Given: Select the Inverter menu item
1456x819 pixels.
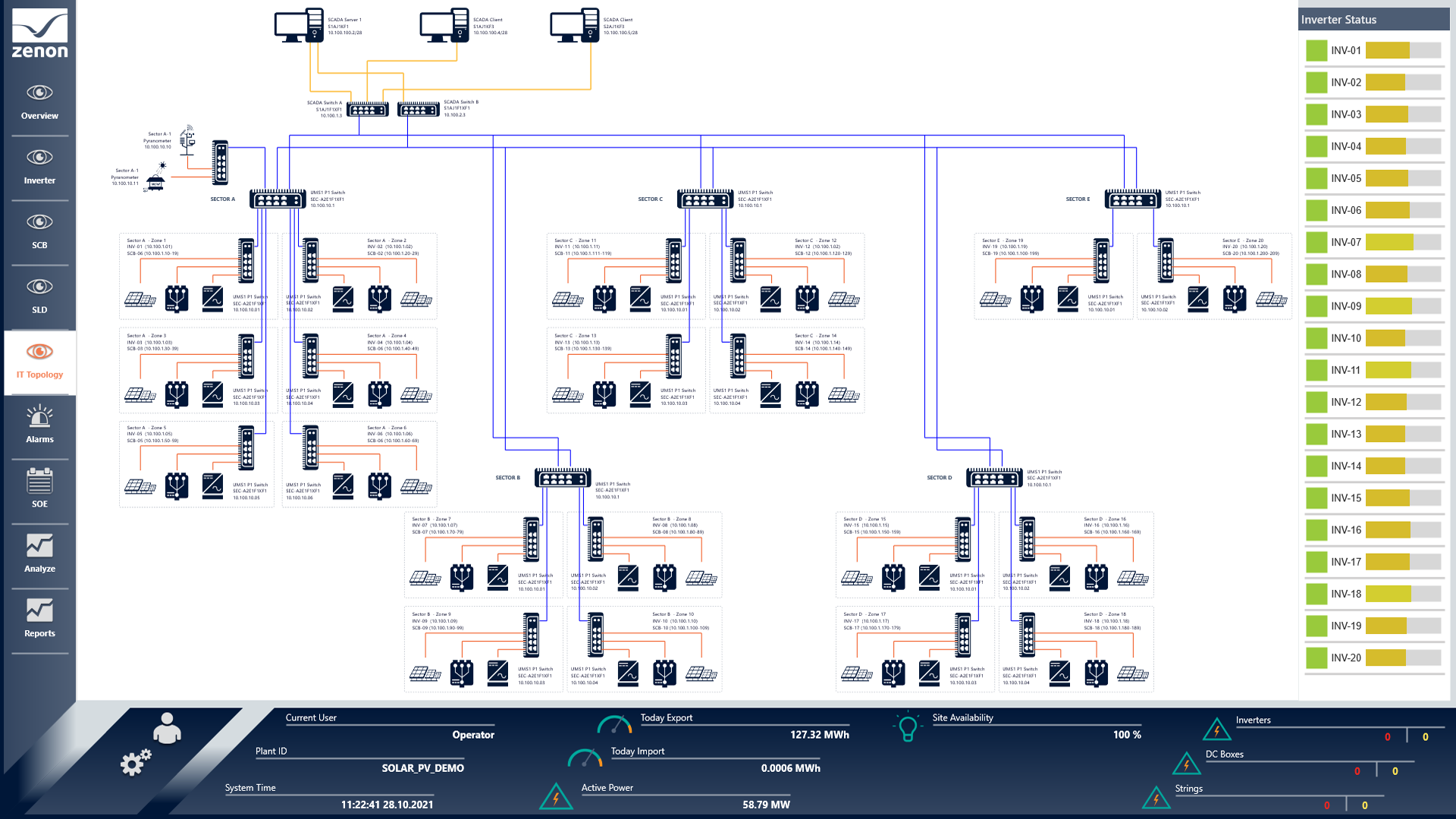Looking at the screenshot, I should click(39, 166).
